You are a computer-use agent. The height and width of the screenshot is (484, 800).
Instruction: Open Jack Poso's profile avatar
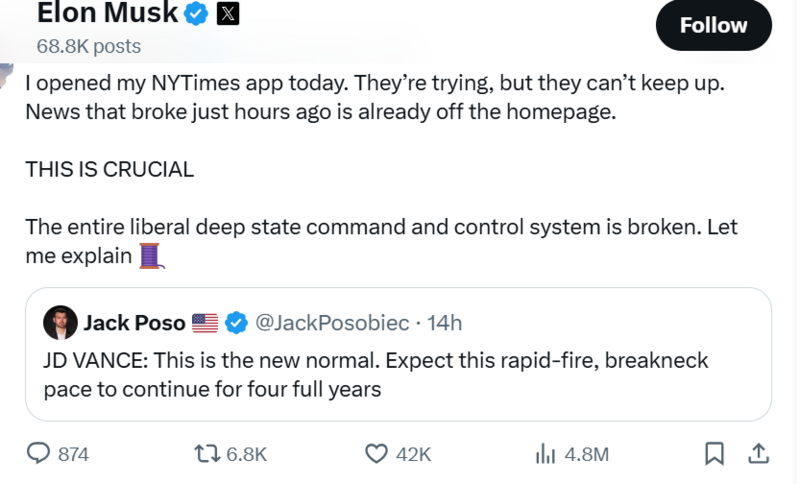[x=60, y=322]
